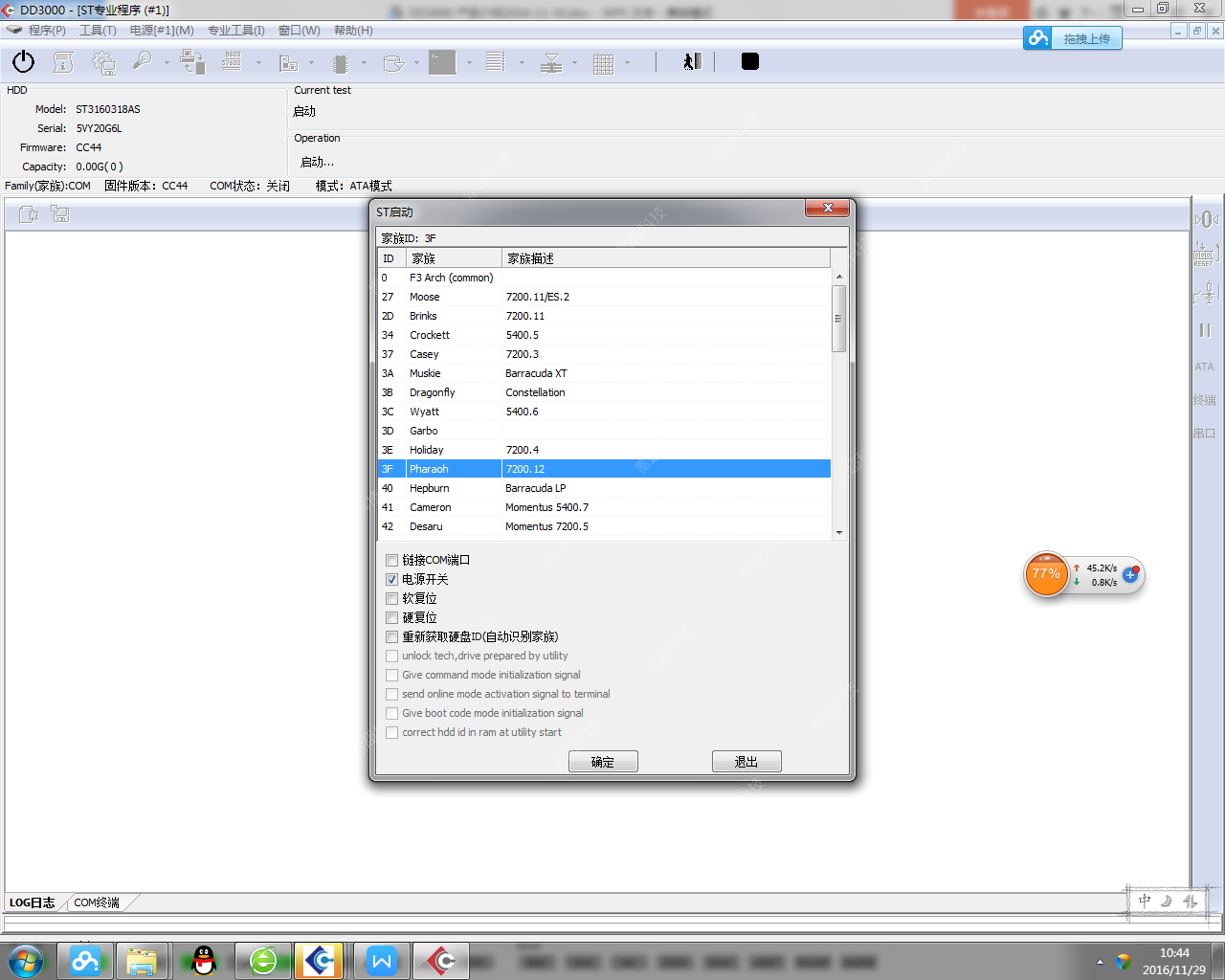Screen dimensions: 1225x980
Task: Click the family list scrollbar down arrow
Action: click(x=839, y=532)
